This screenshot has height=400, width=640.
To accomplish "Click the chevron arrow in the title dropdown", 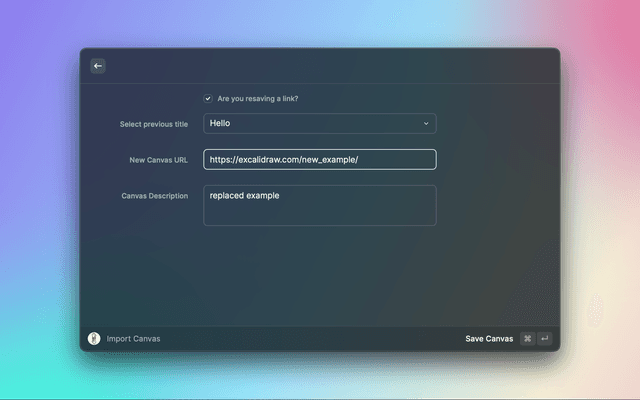I will [425, 124].
